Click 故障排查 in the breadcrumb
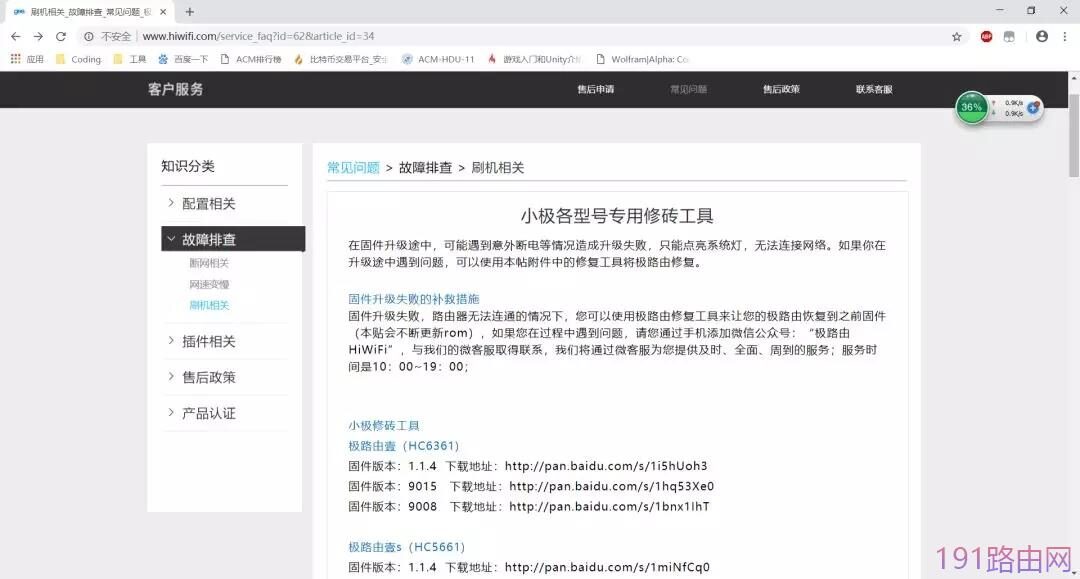 point(425,168)
